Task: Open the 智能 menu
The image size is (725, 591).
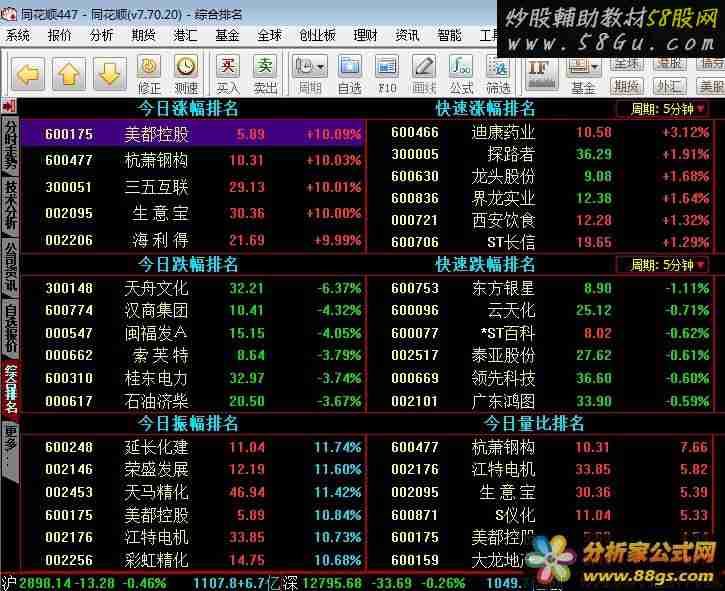Action: [449, 35]
